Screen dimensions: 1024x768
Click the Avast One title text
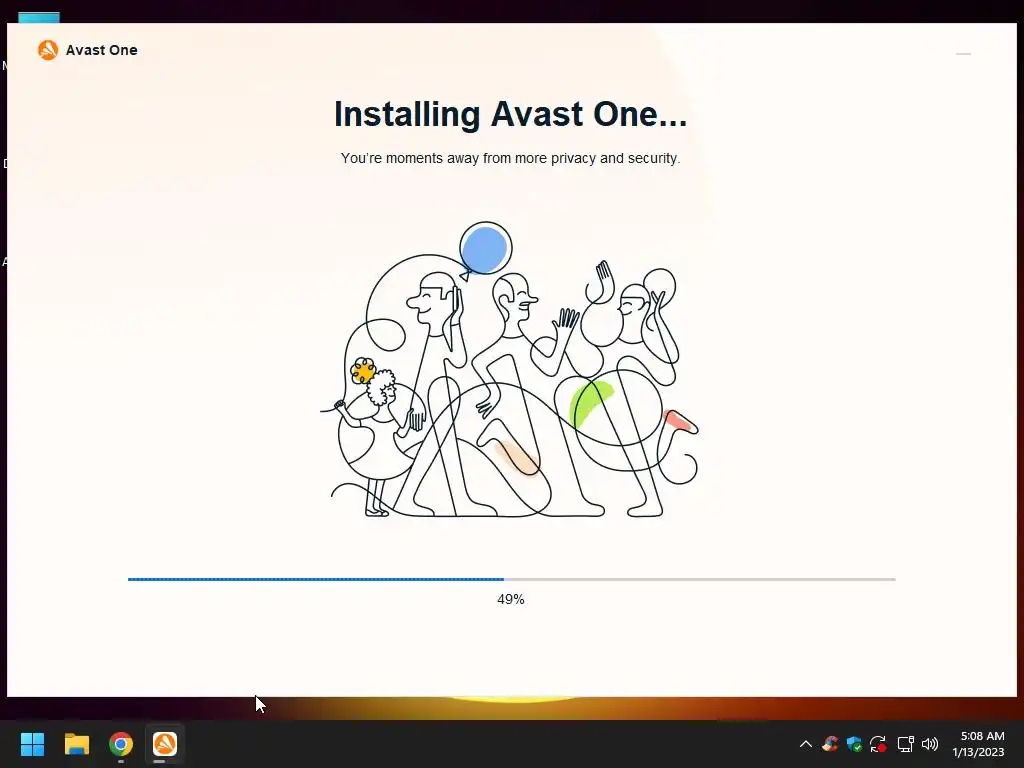pos(101,50)
